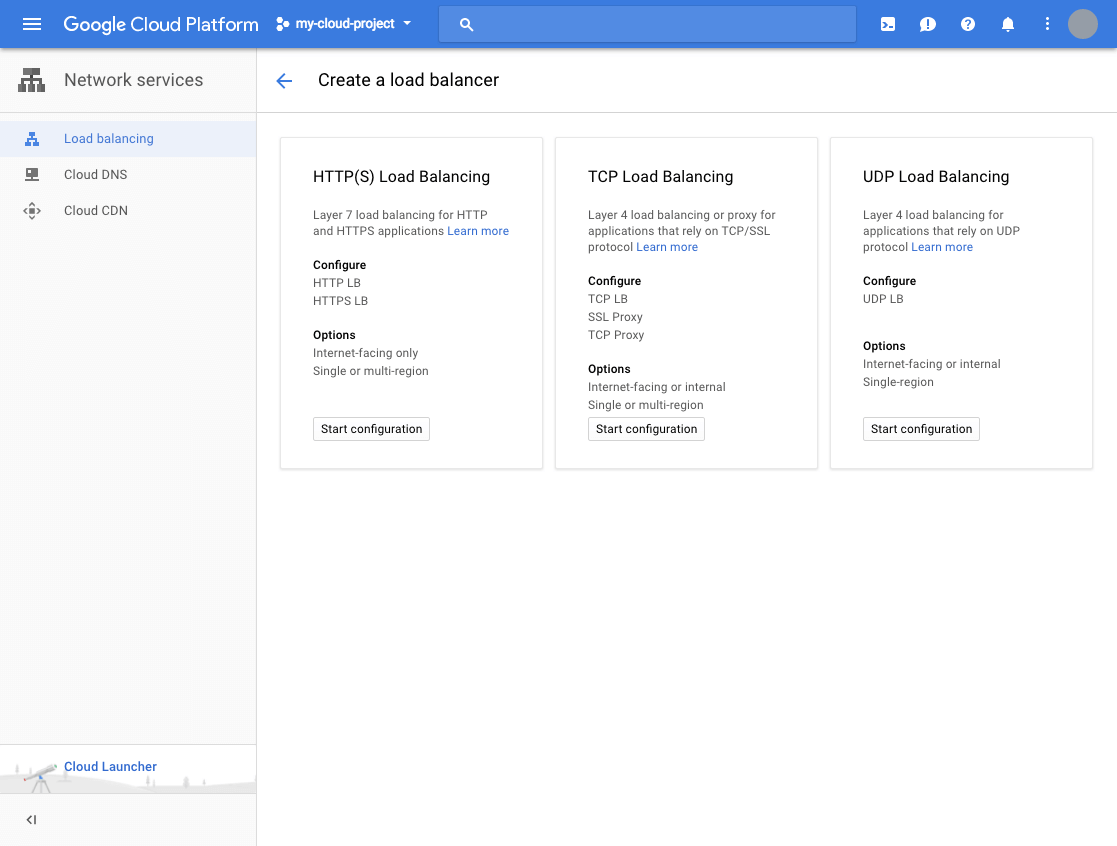Image resolution: width=1117 pixels, height=846 pixels.
Task: Select Load balancing in the sidebar
Action: pyautogui.click(x=128, y=139)
